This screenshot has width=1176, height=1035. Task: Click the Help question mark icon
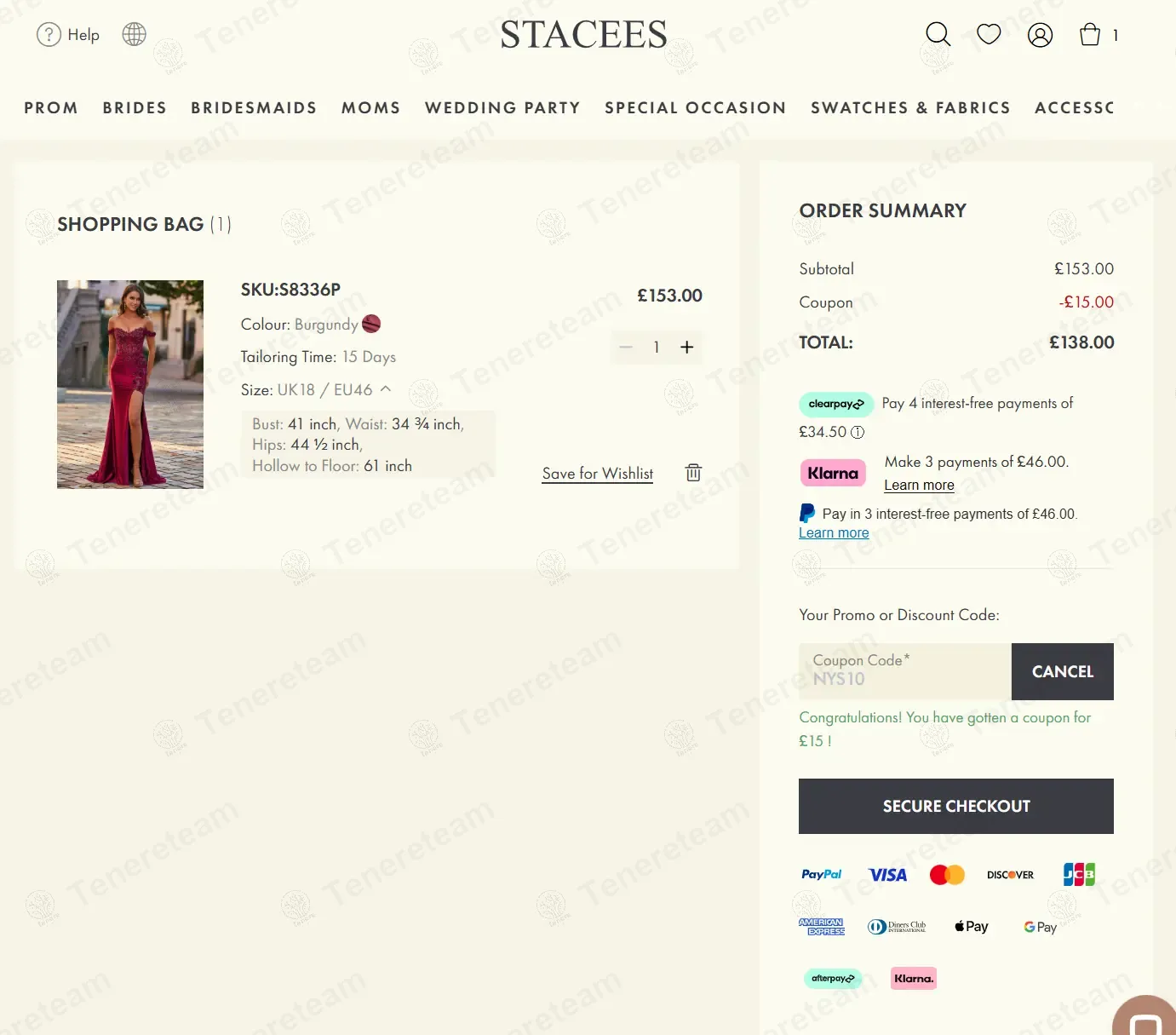[49, 34]
